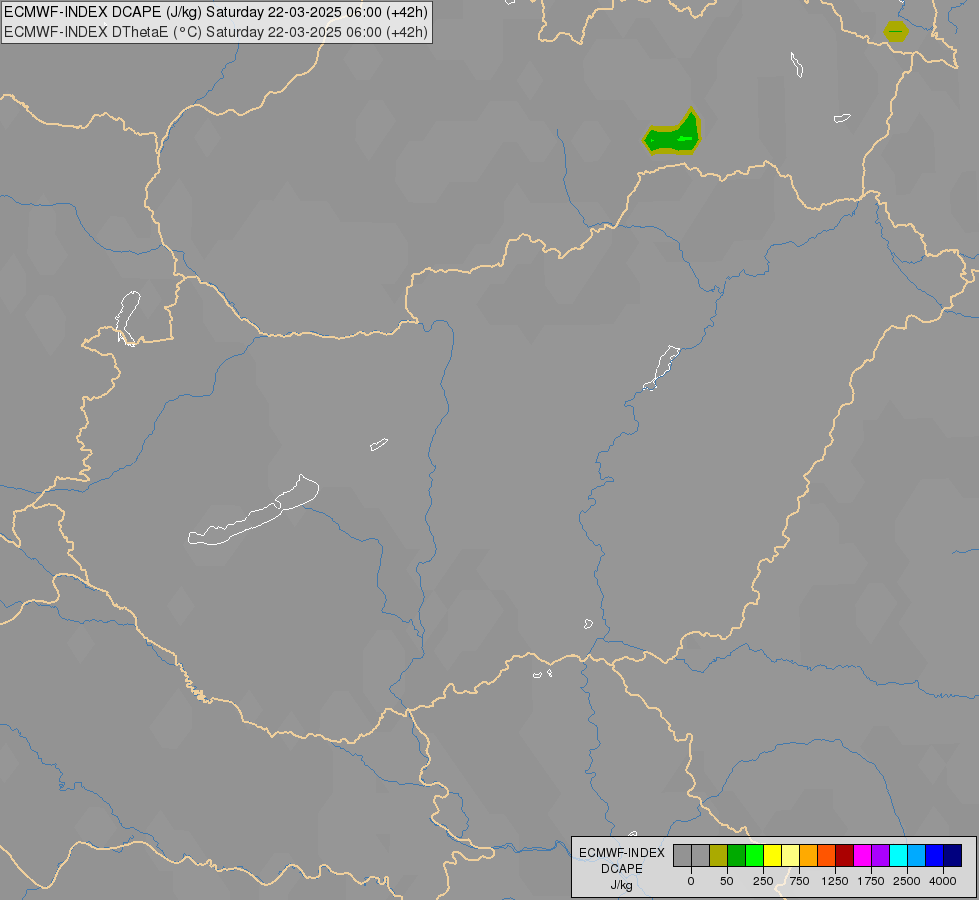979x900 pixels.
Task: Click the DThetaE title line in the header
Action: pos(216,32)
